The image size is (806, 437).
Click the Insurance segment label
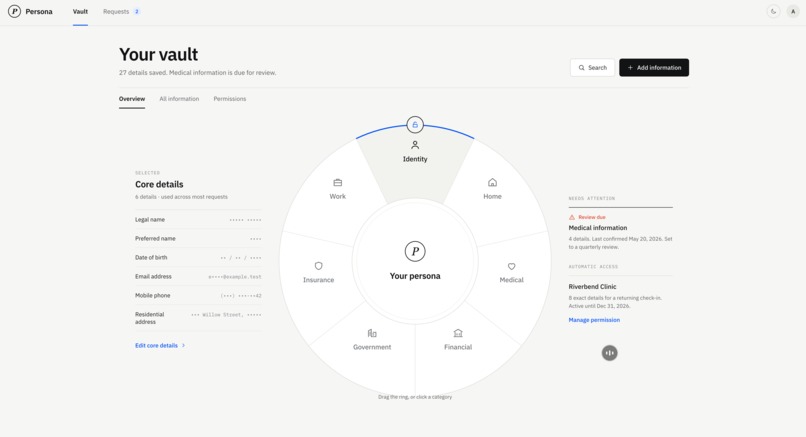coord(318,280)
